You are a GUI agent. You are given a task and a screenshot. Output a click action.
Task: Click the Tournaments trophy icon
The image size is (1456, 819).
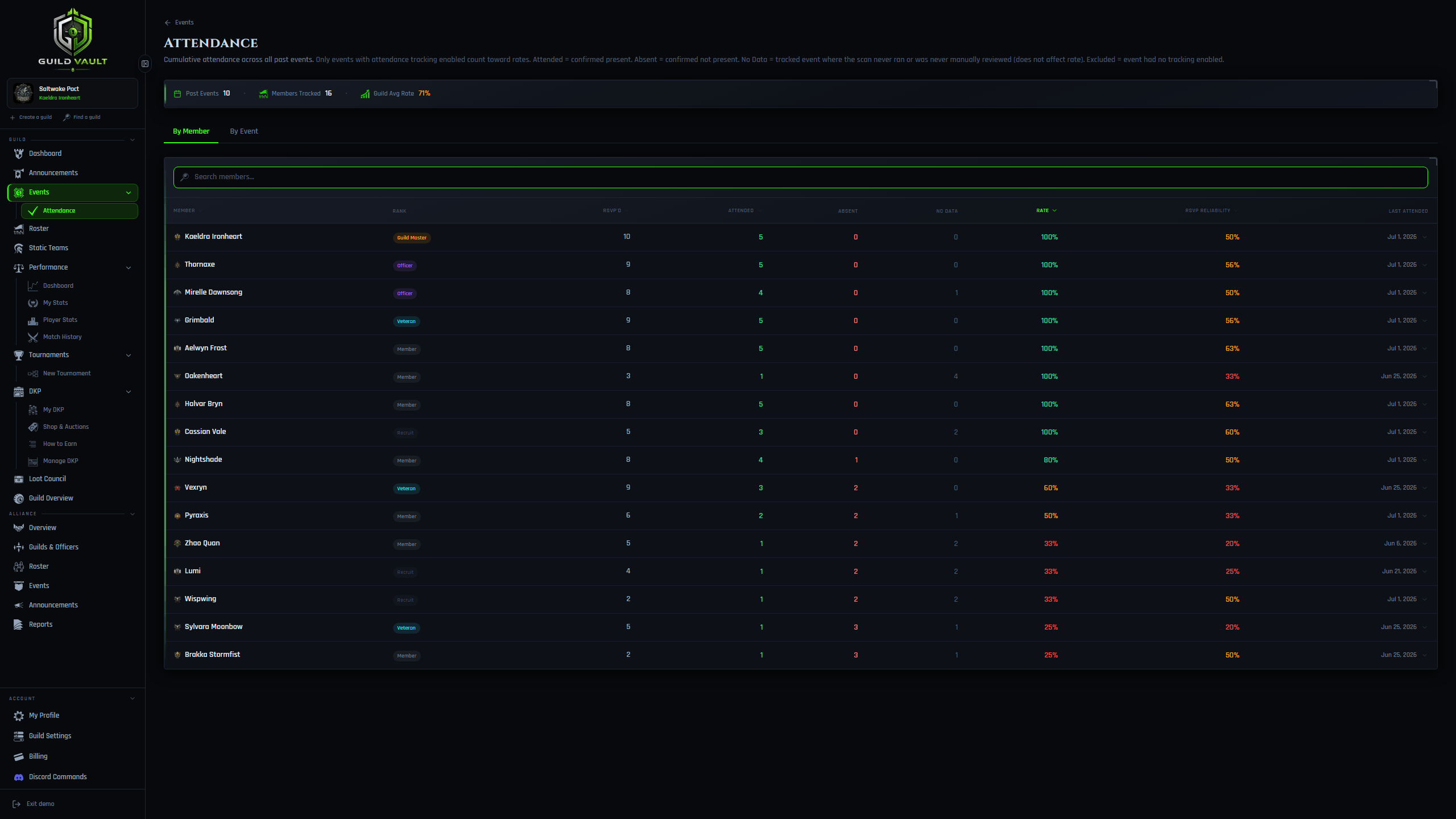(x=19, y=355)
